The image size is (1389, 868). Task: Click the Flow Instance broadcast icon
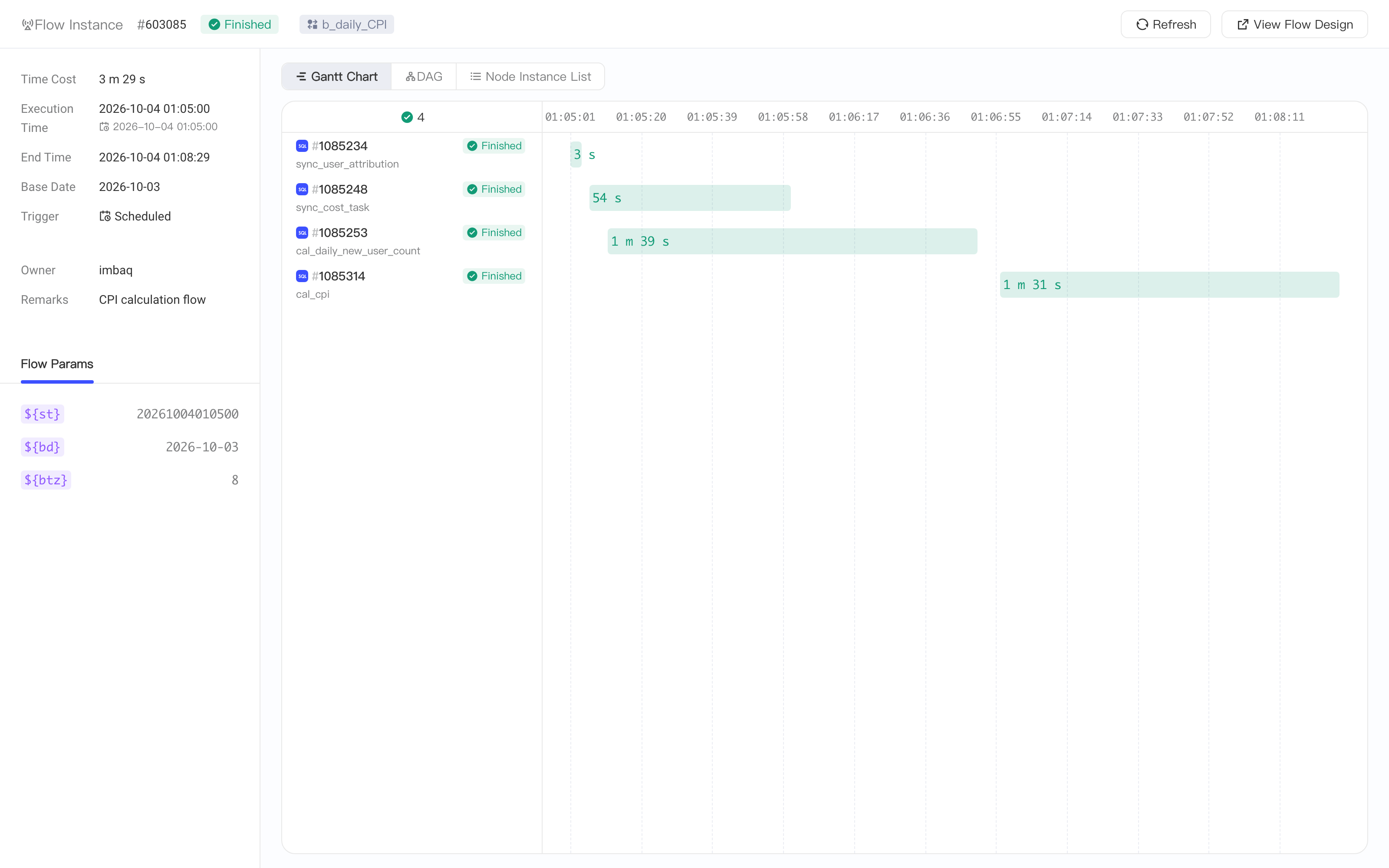(x=27, y=25)
